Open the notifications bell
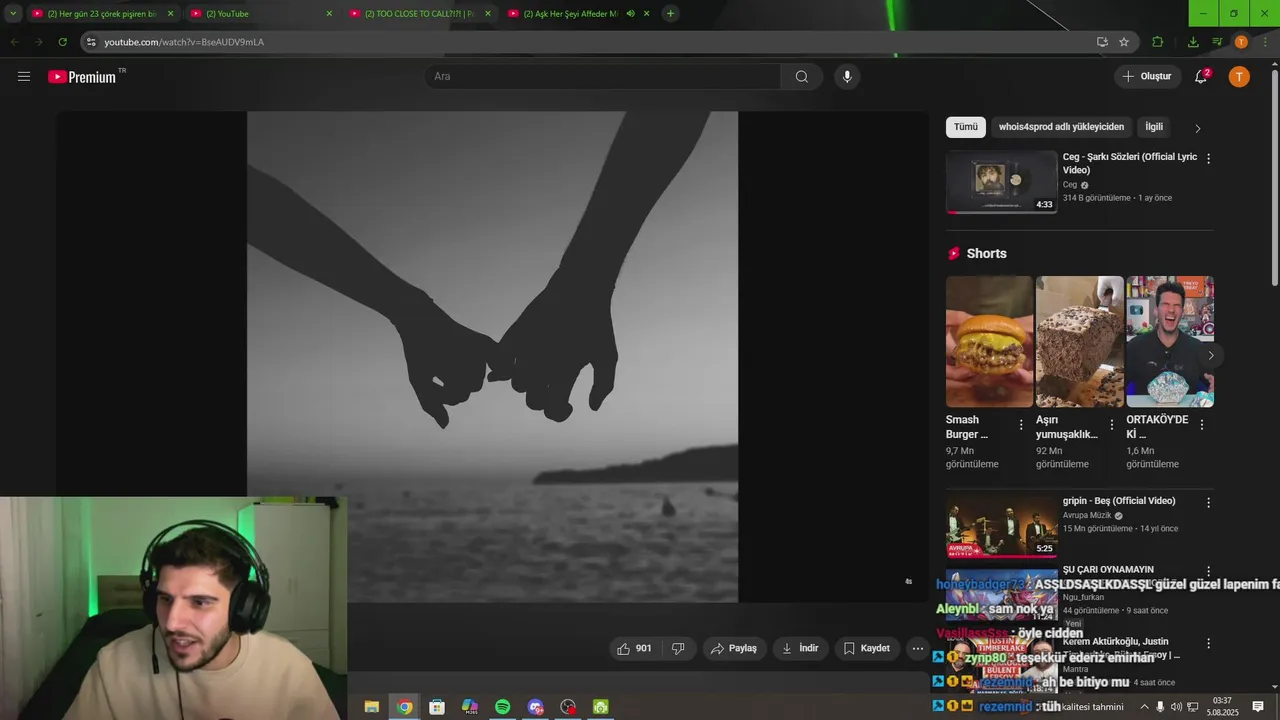Viewport: 1280px width, 720px height. 1201,76
